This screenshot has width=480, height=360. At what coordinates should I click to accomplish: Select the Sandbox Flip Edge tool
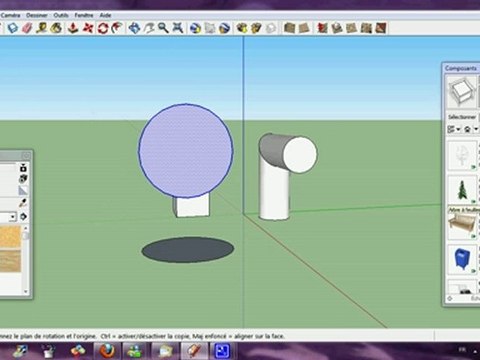[381, 28]
